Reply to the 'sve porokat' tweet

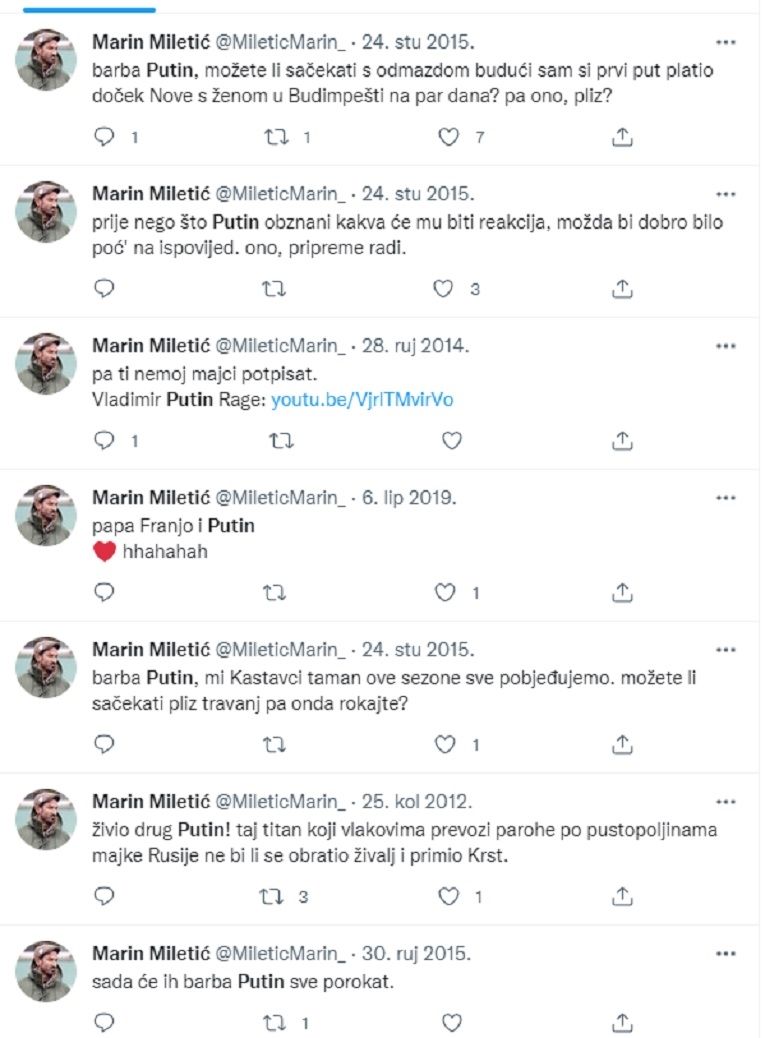click(x=105, y=1023)
